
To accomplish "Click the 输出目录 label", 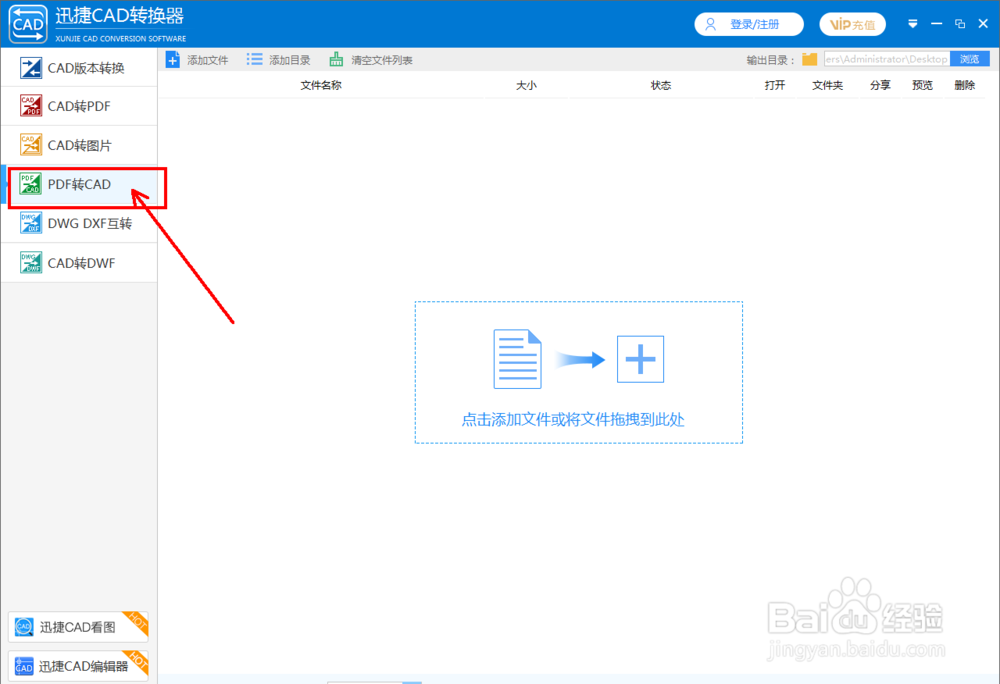I will click(x=770, y=60).
